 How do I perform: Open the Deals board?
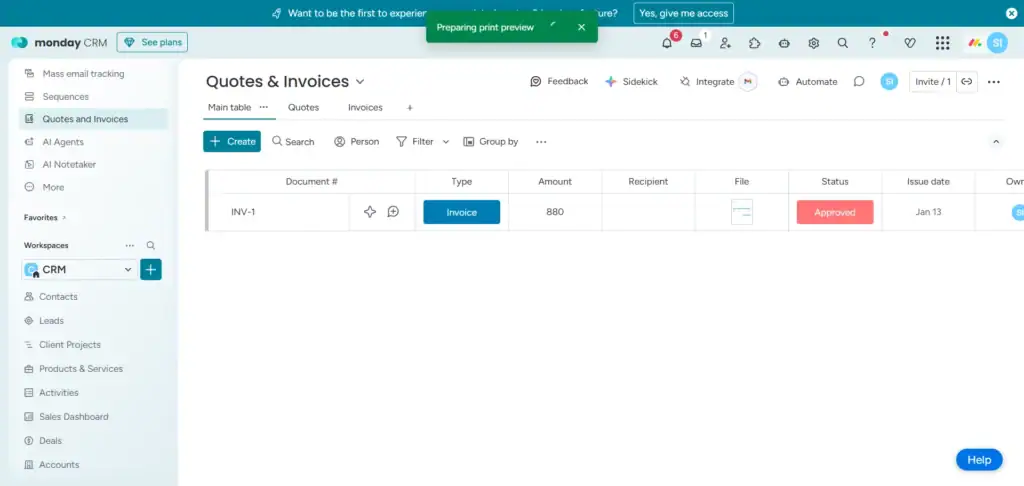[x=50, y=441]
